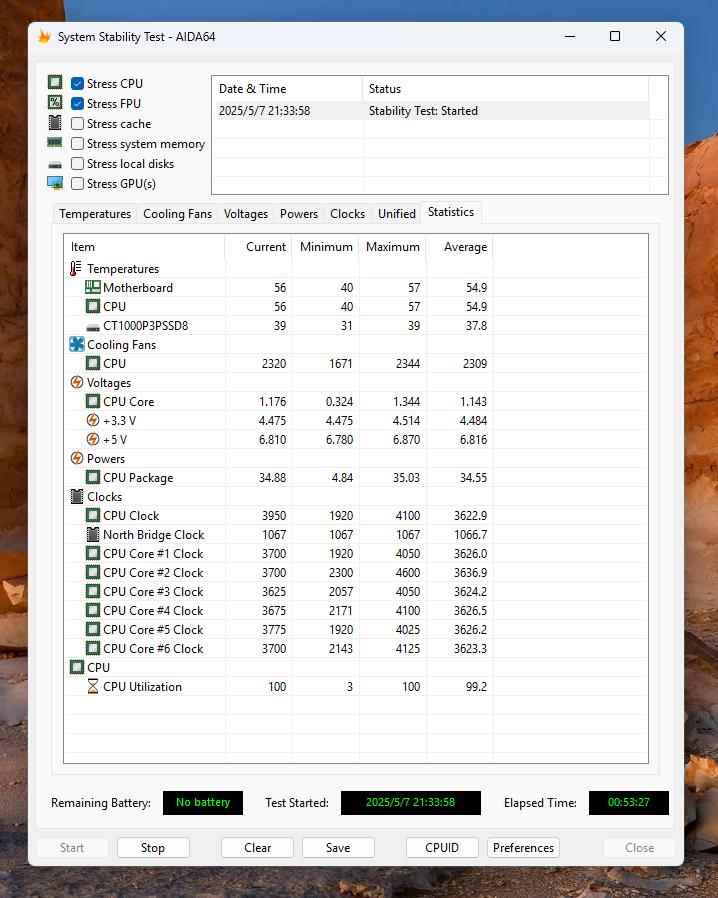Click the thermometer icon of Temperatures group

[76, 269]
